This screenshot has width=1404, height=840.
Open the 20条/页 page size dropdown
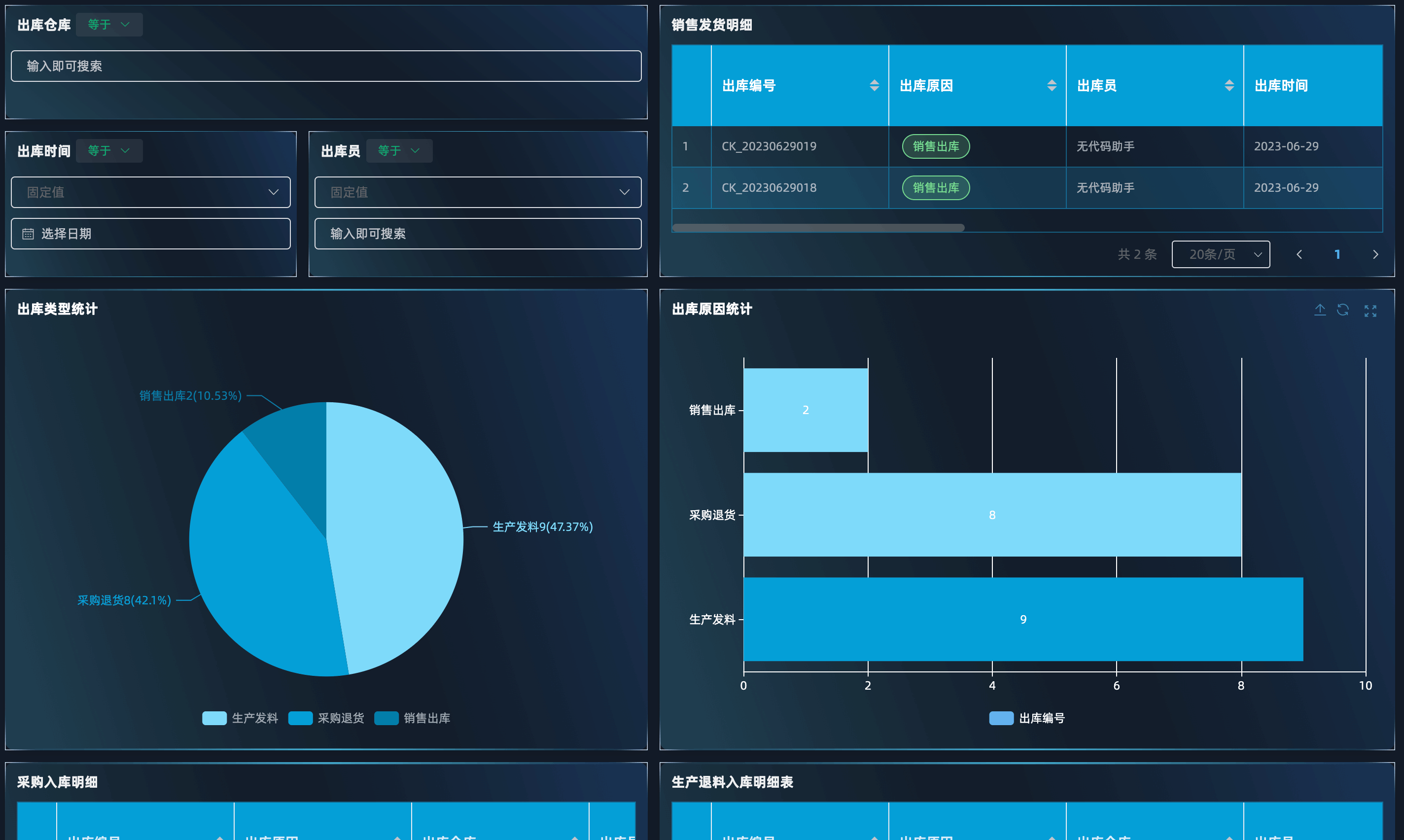pyautogui.click(x=1221, y=255)
